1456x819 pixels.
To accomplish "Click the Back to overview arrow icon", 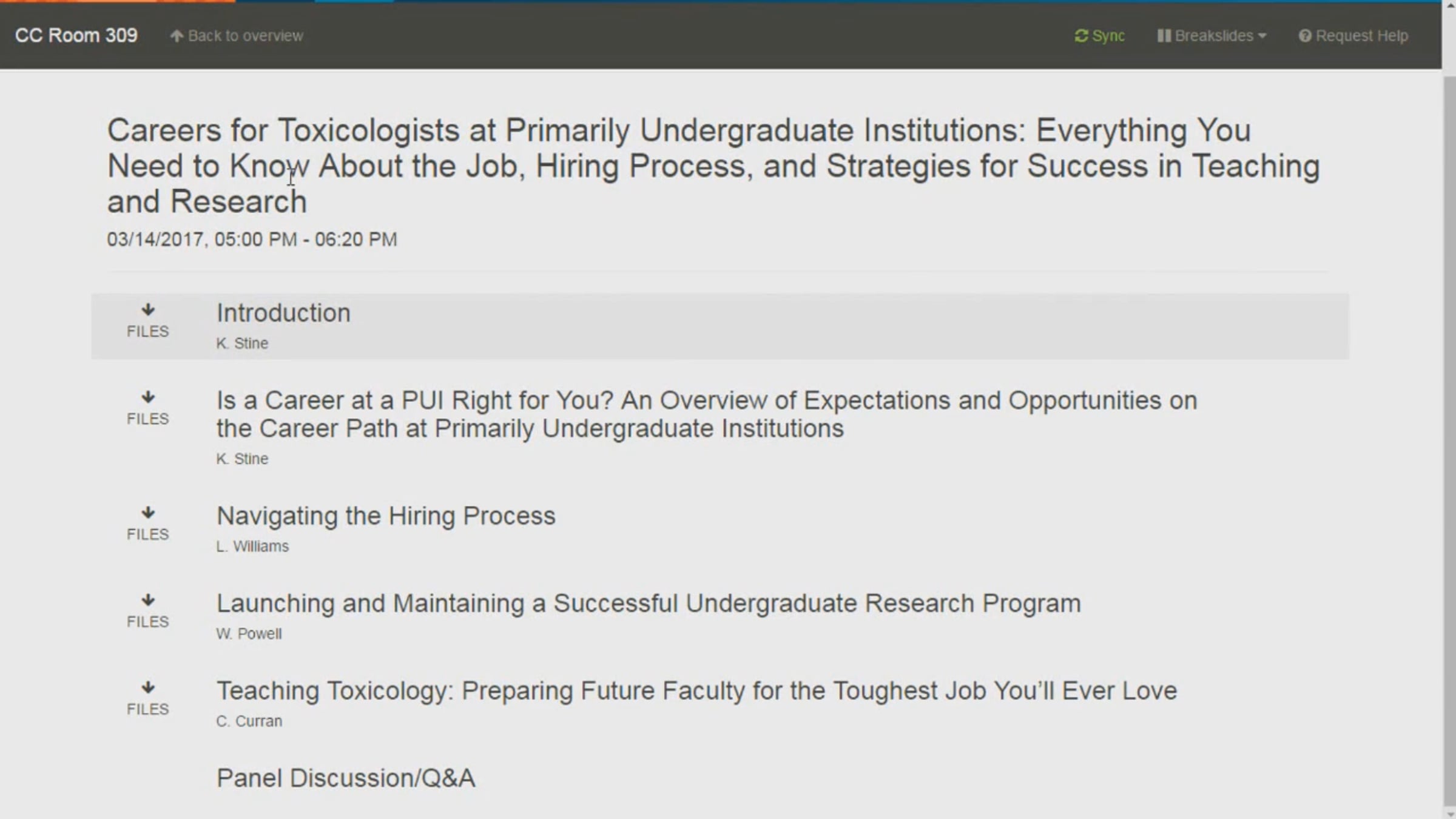I will click(177, 36).
